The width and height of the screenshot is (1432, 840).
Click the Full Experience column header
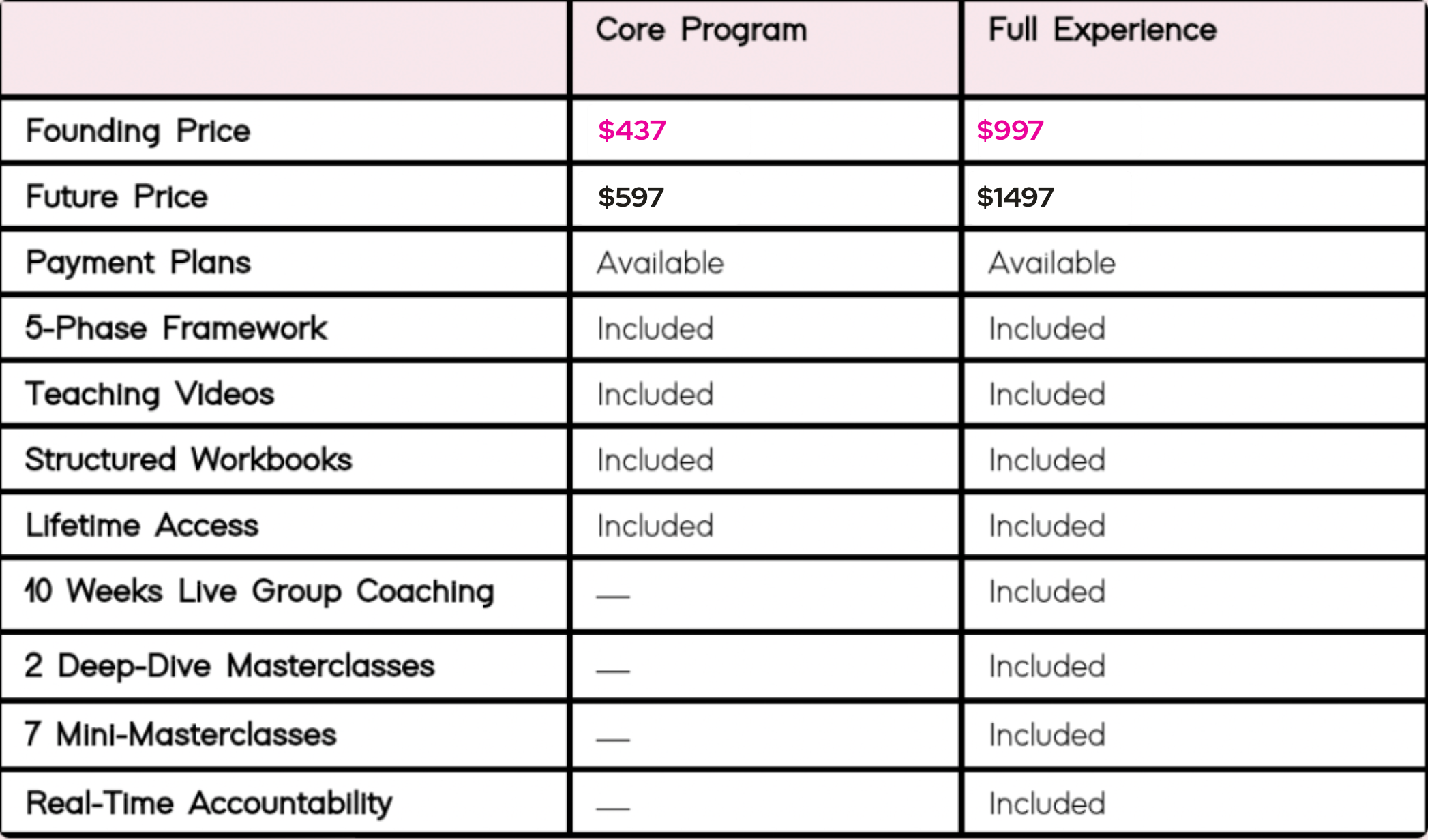tap(1103, 30)
